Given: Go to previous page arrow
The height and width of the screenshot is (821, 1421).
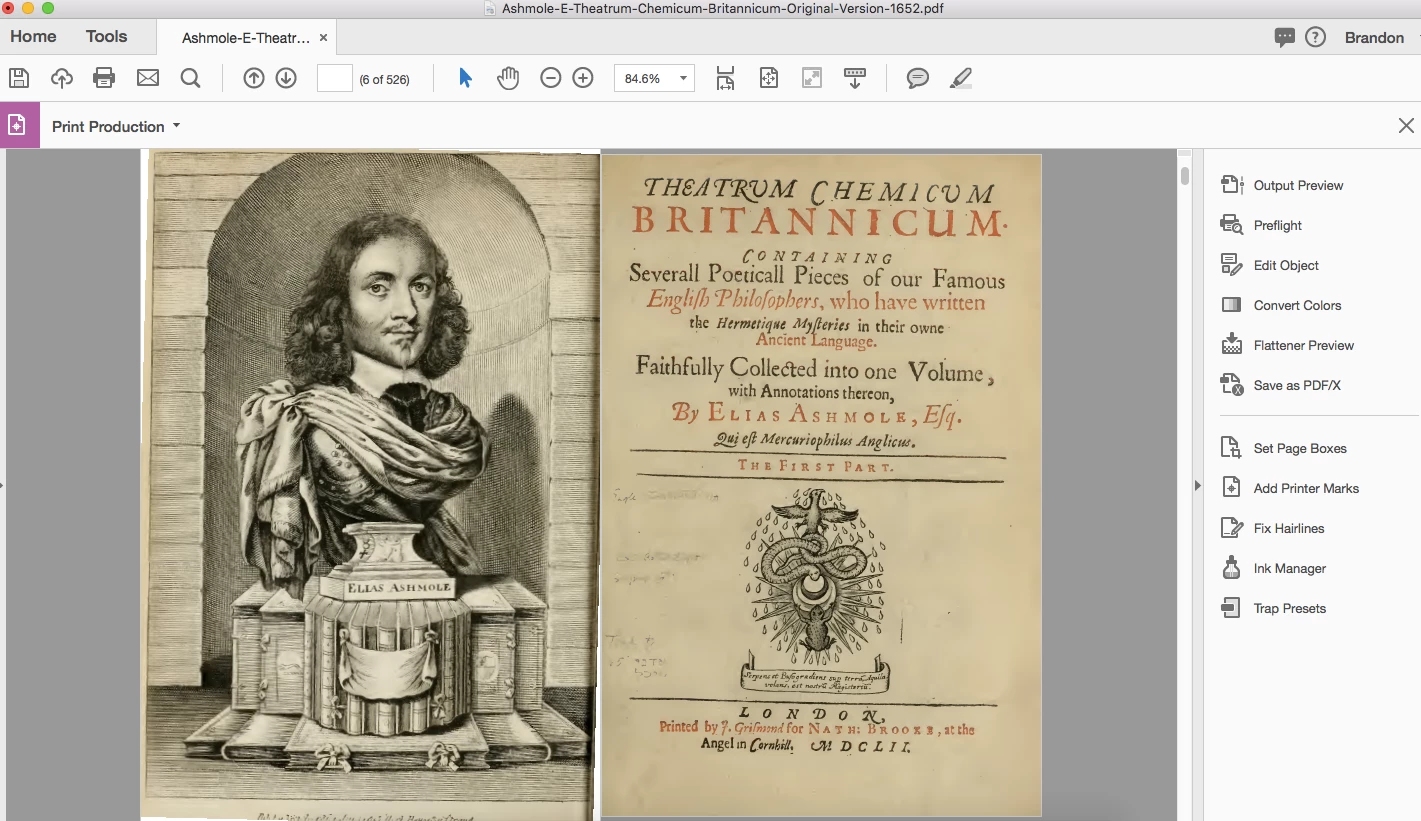Looking at the screenshot, I should (x=254, y=78).
